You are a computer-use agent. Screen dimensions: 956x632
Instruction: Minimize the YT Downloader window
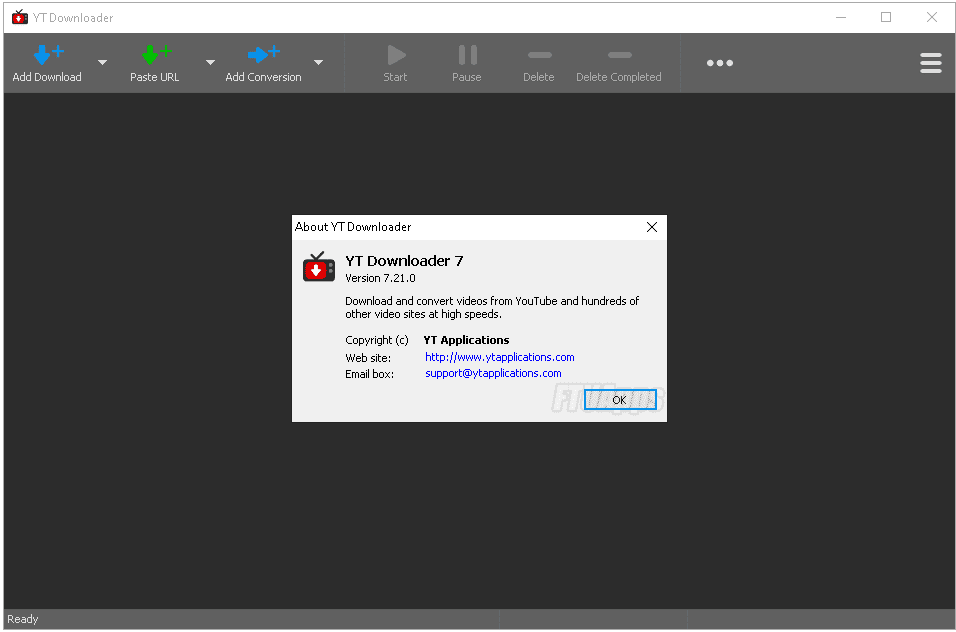(x=841, y=18)
